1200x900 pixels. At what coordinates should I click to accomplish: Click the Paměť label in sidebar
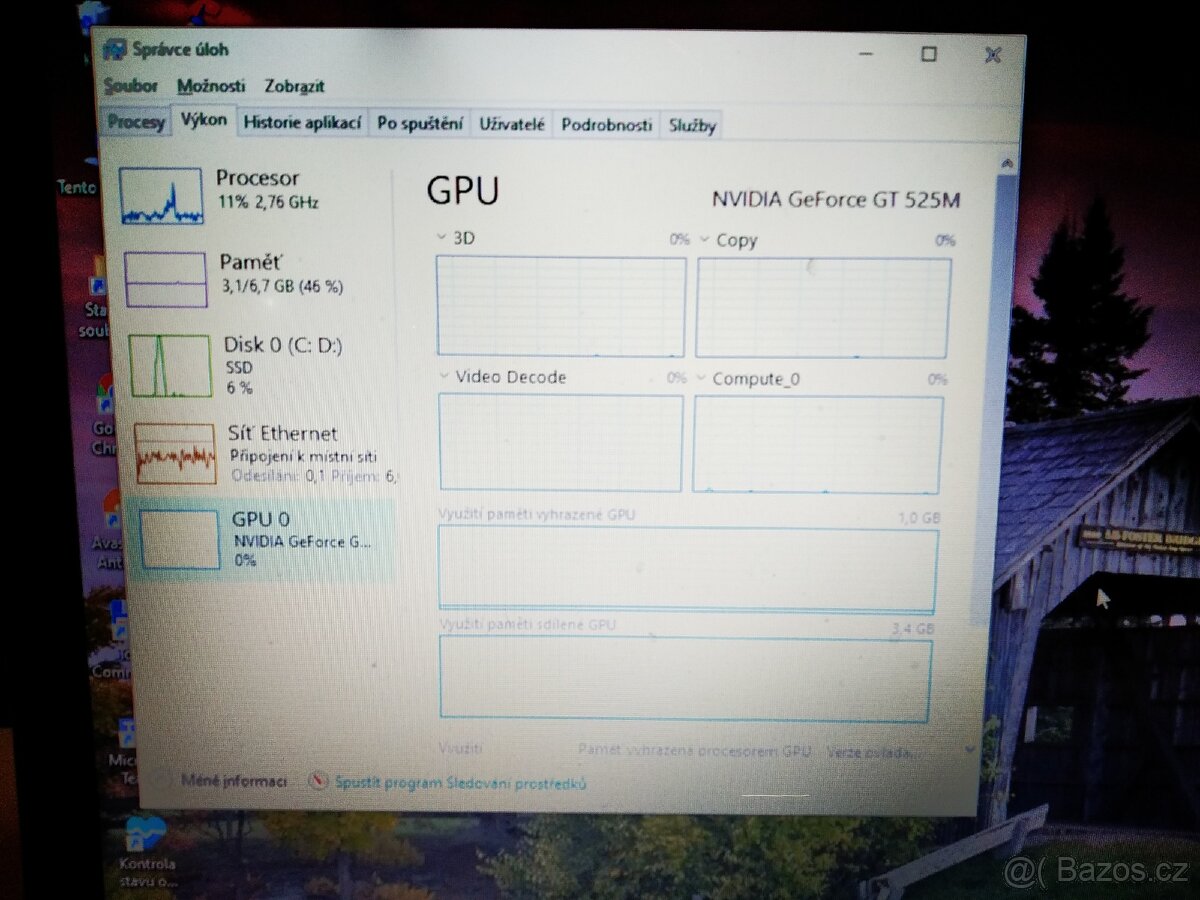click(251, 262)
